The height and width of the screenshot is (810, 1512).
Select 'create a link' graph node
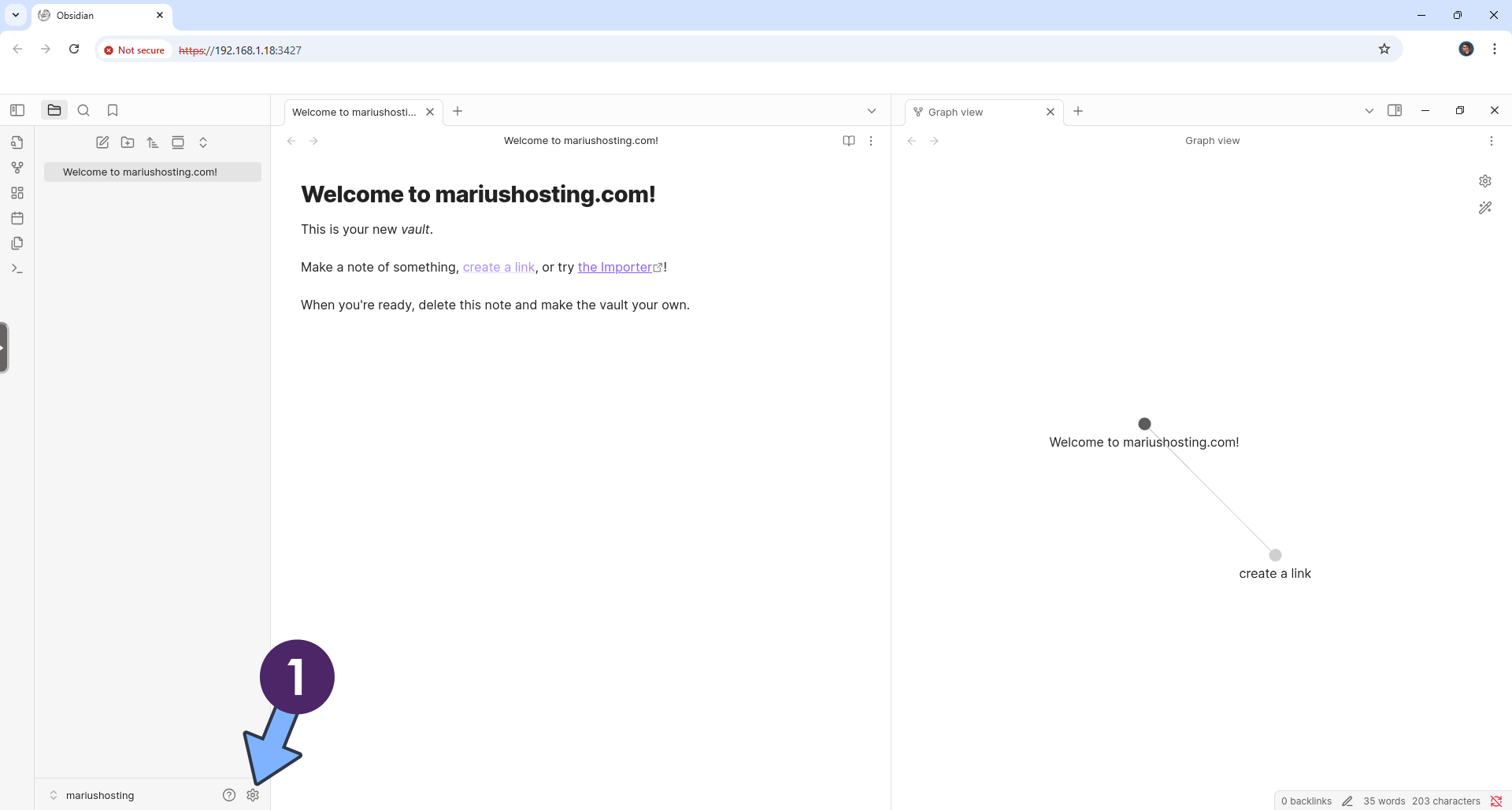pos(1276,555)
